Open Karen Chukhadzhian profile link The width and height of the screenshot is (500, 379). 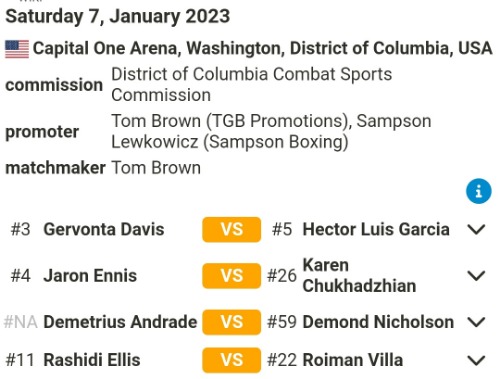pos(359,276)
